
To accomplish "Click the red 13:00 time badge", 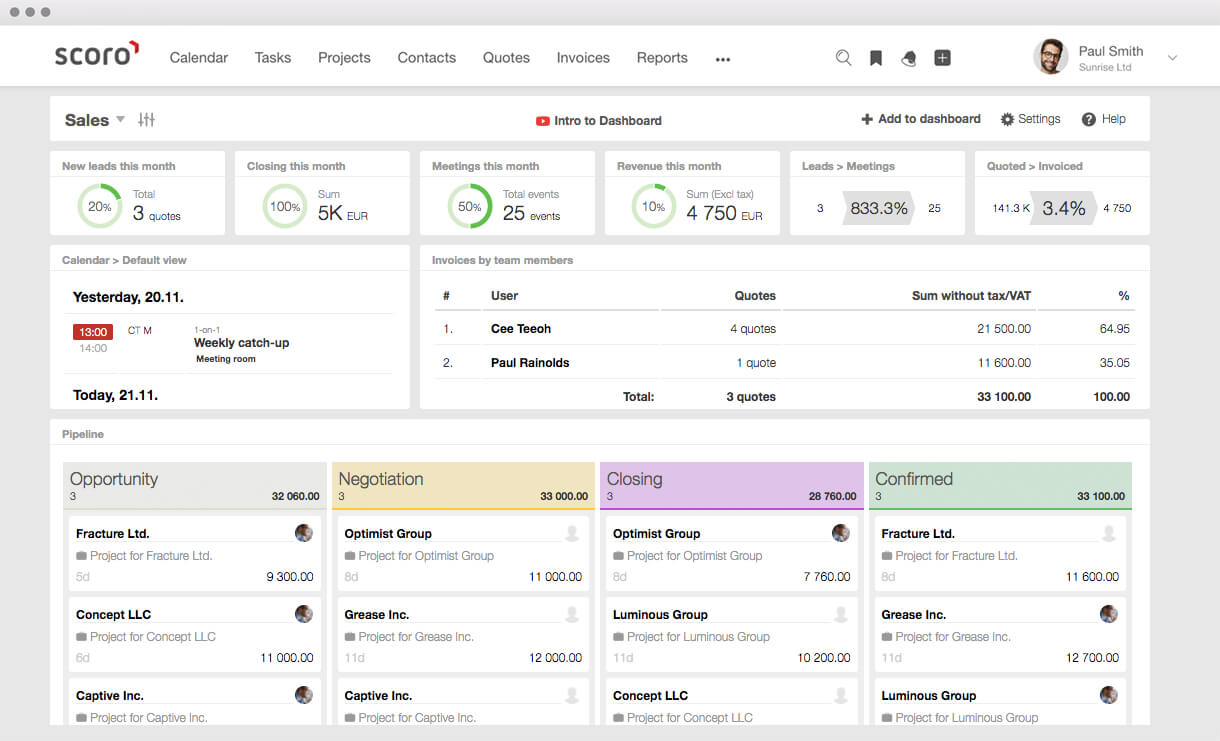I will 93,332.
